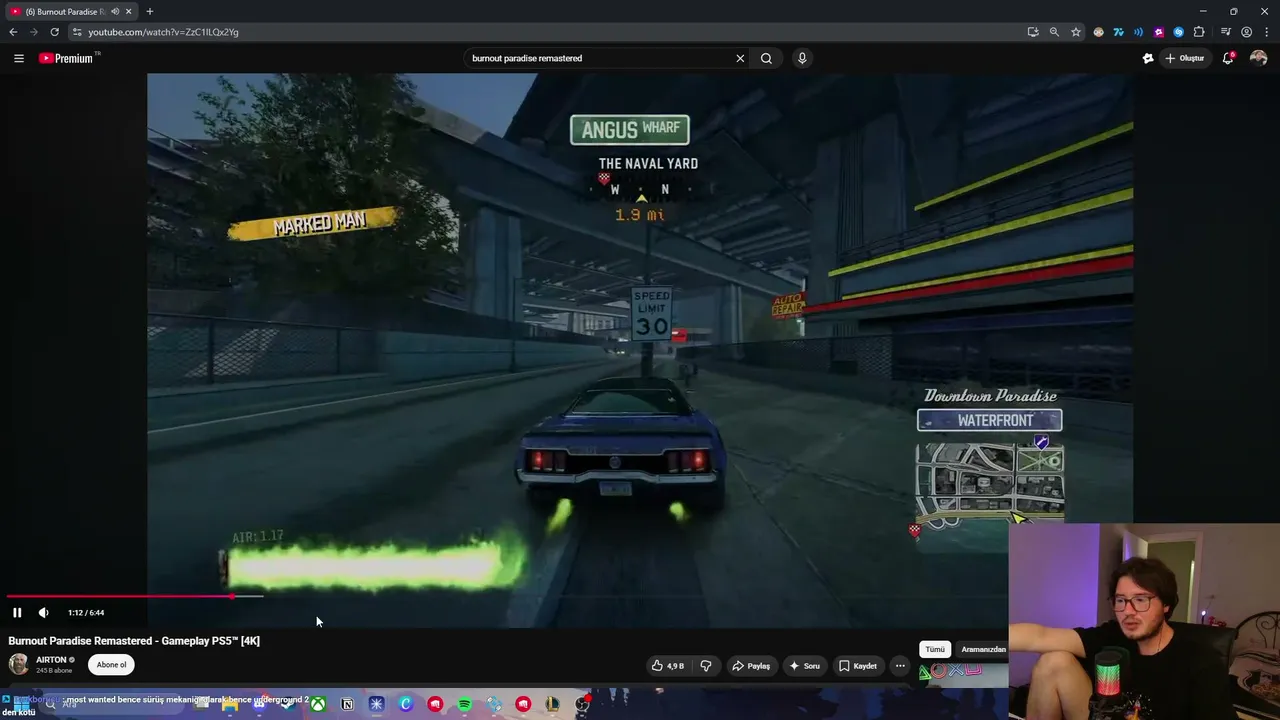The image size is (1280, 720).
Task: Go to YouTube Premium home logo
Action: 66,58
